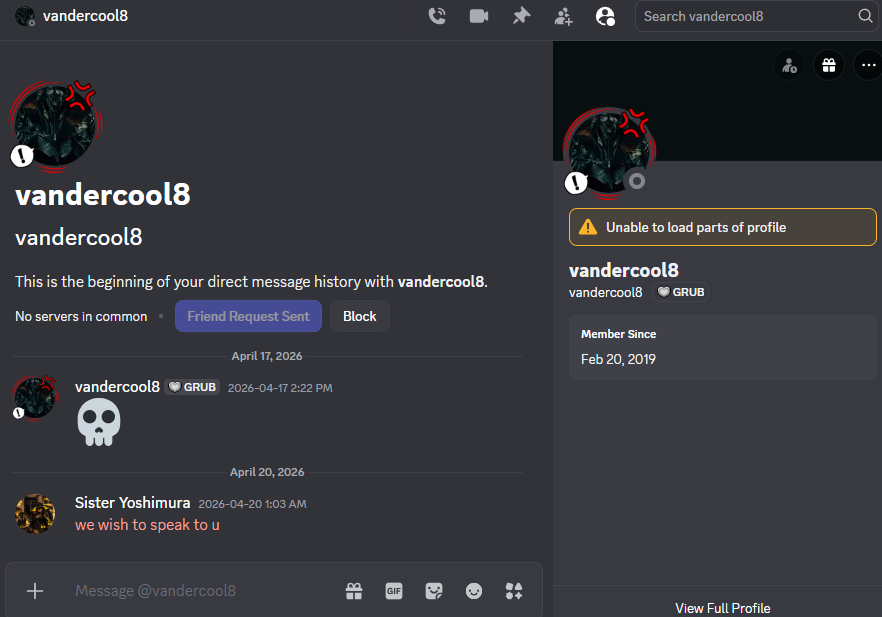Start a voice call with vandercool8
This screenshot has height=617, width=882.
[437, 16]
